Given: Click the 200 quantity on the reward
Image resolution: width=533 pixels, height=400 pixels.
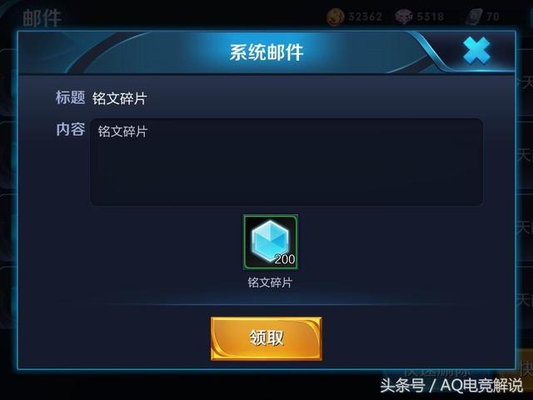Looking at the screenshot, I should tap(285, 259).
